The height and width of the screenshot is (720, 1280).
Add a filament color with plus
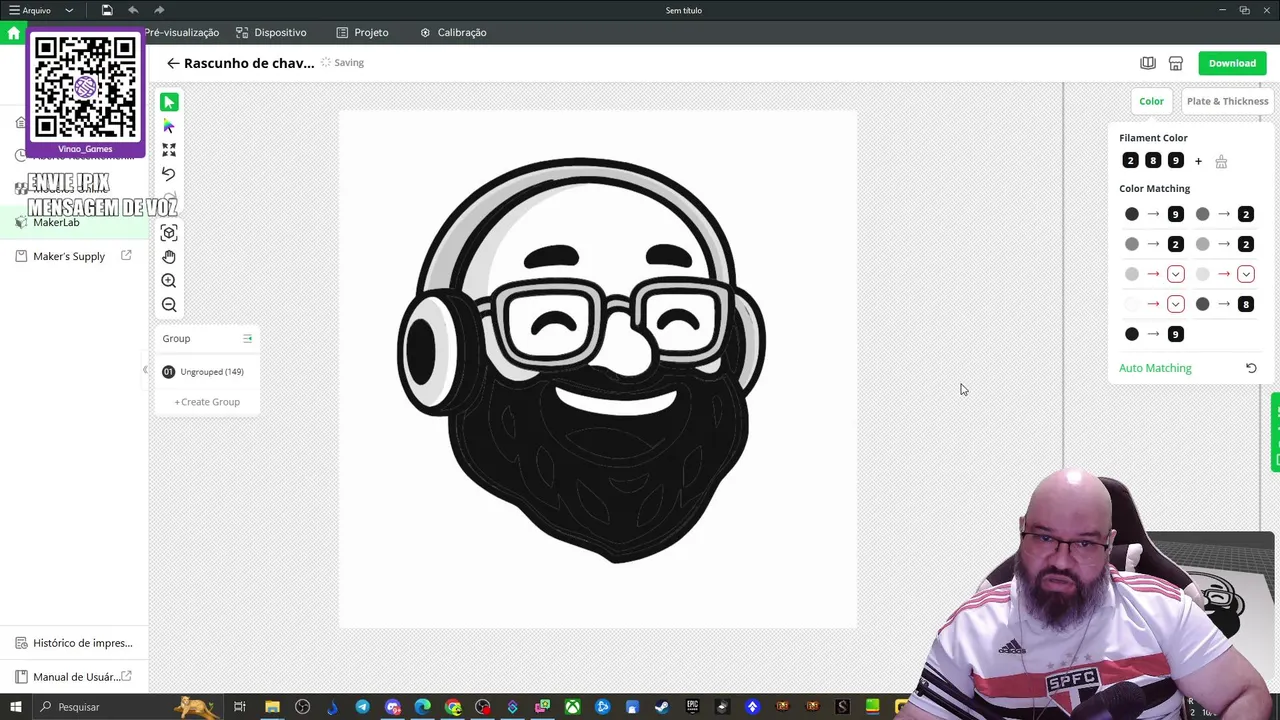(x=1198, y=161)
